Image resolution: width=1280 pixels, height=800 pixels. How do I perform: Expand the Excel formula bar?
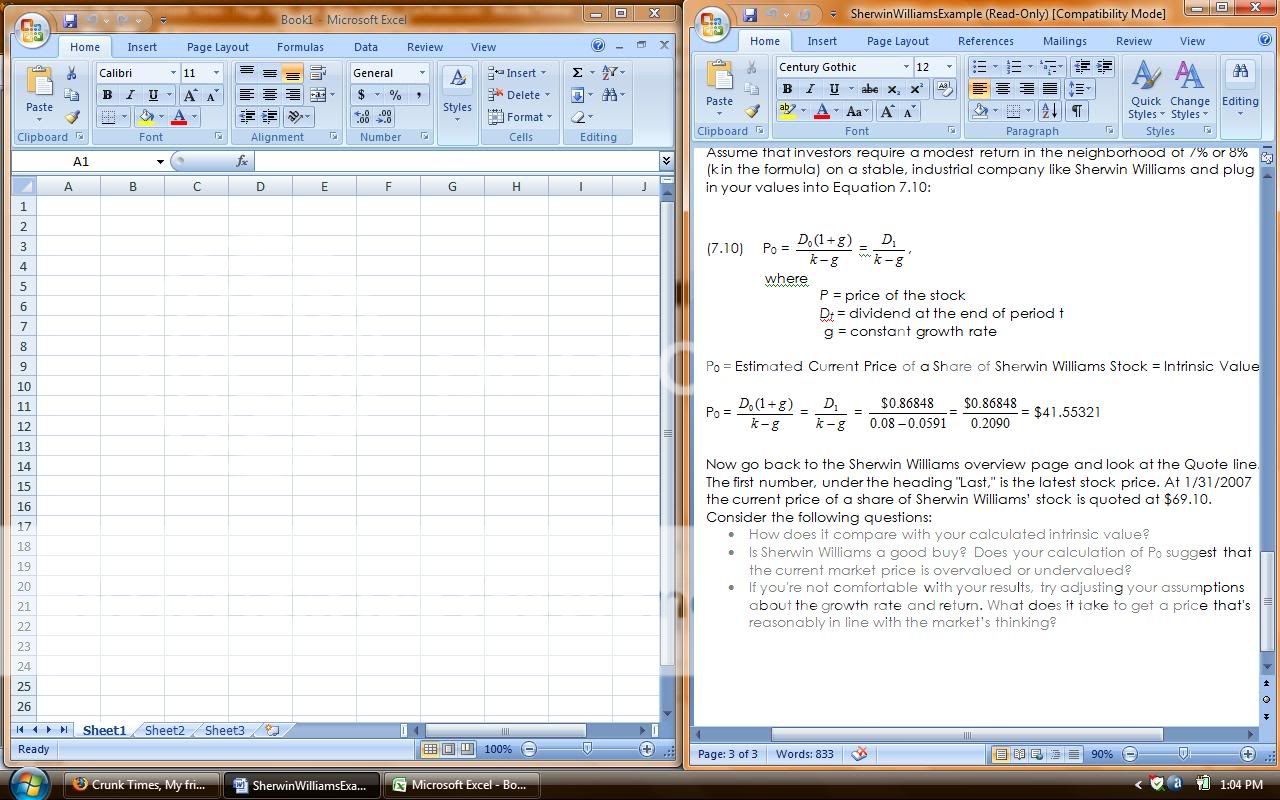point(666,161)
